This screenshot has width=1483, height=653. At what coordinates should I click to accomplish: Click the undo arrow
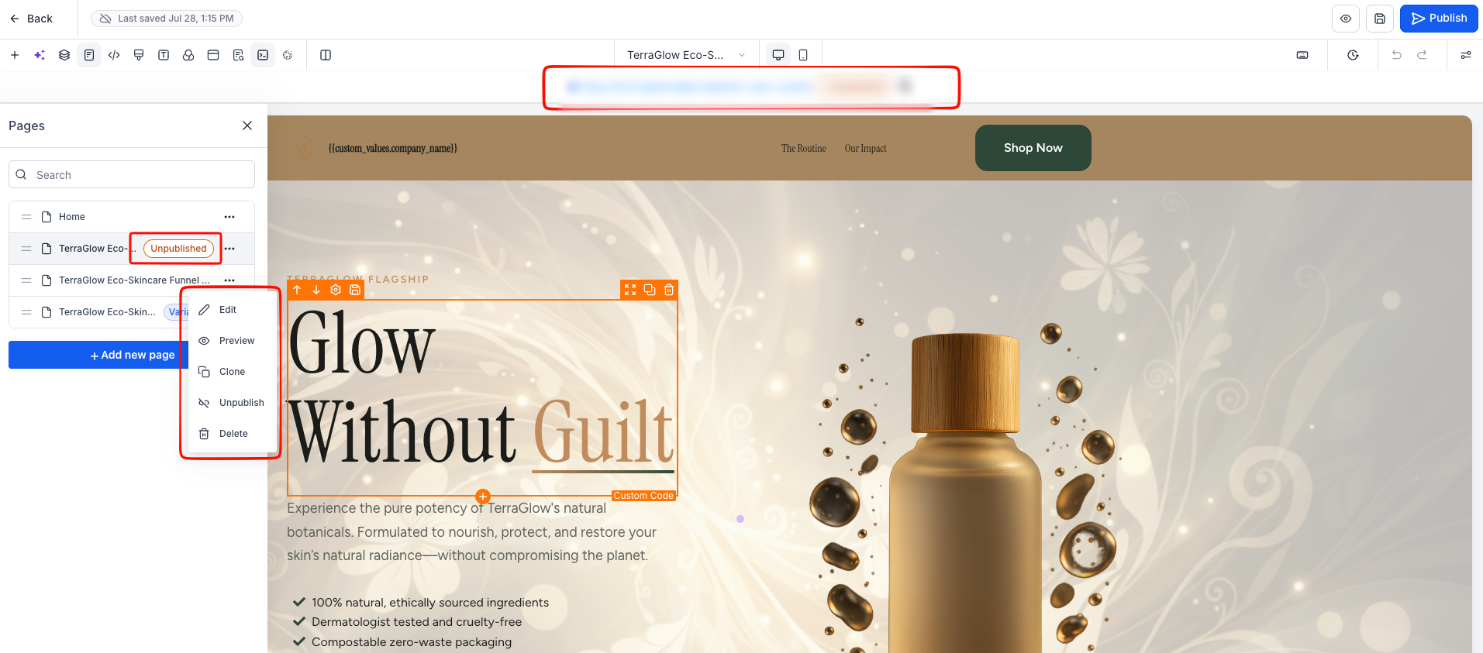click(x=1397, y=55)
